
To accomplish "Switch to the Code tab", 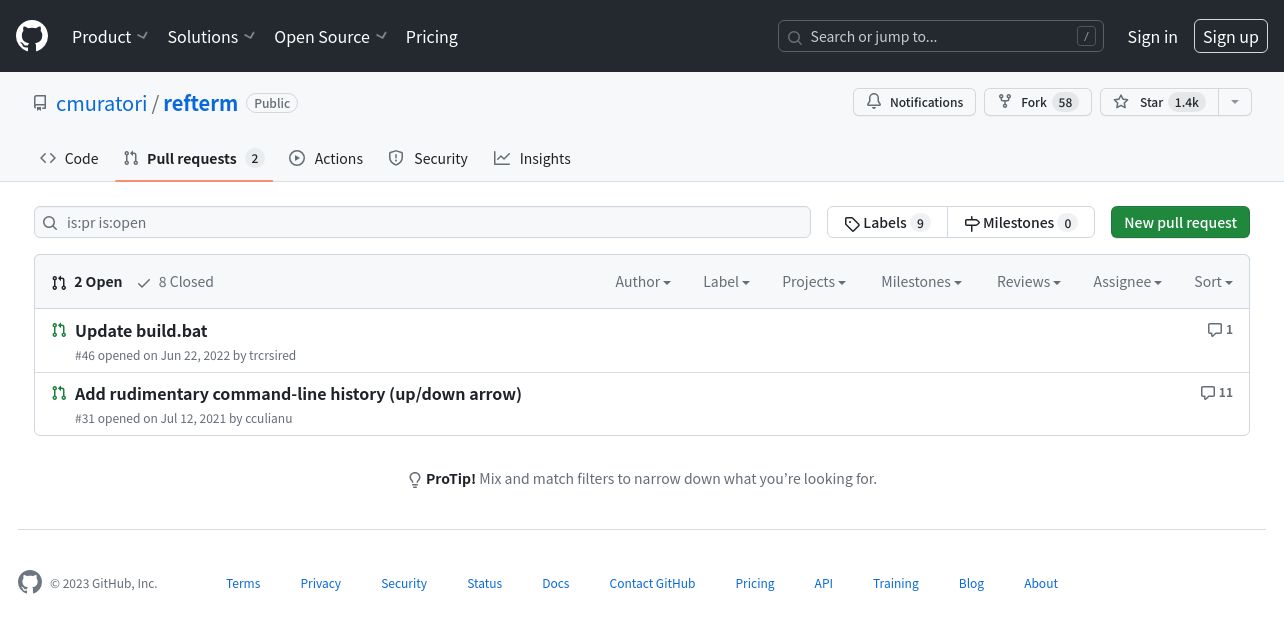I will coord(69,158).
